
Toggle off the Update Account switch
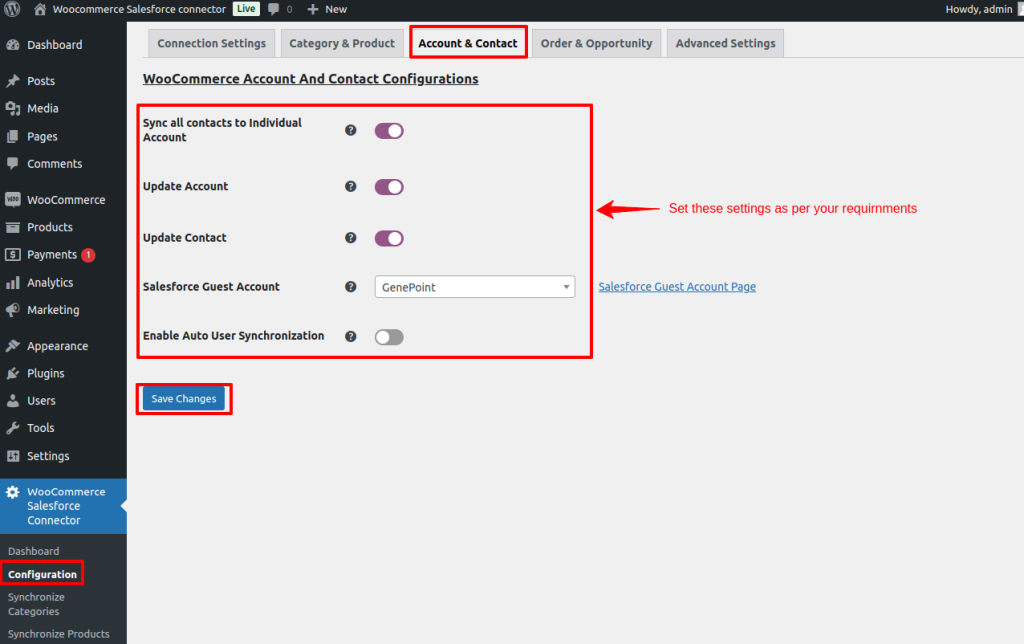tap(389, 187)
